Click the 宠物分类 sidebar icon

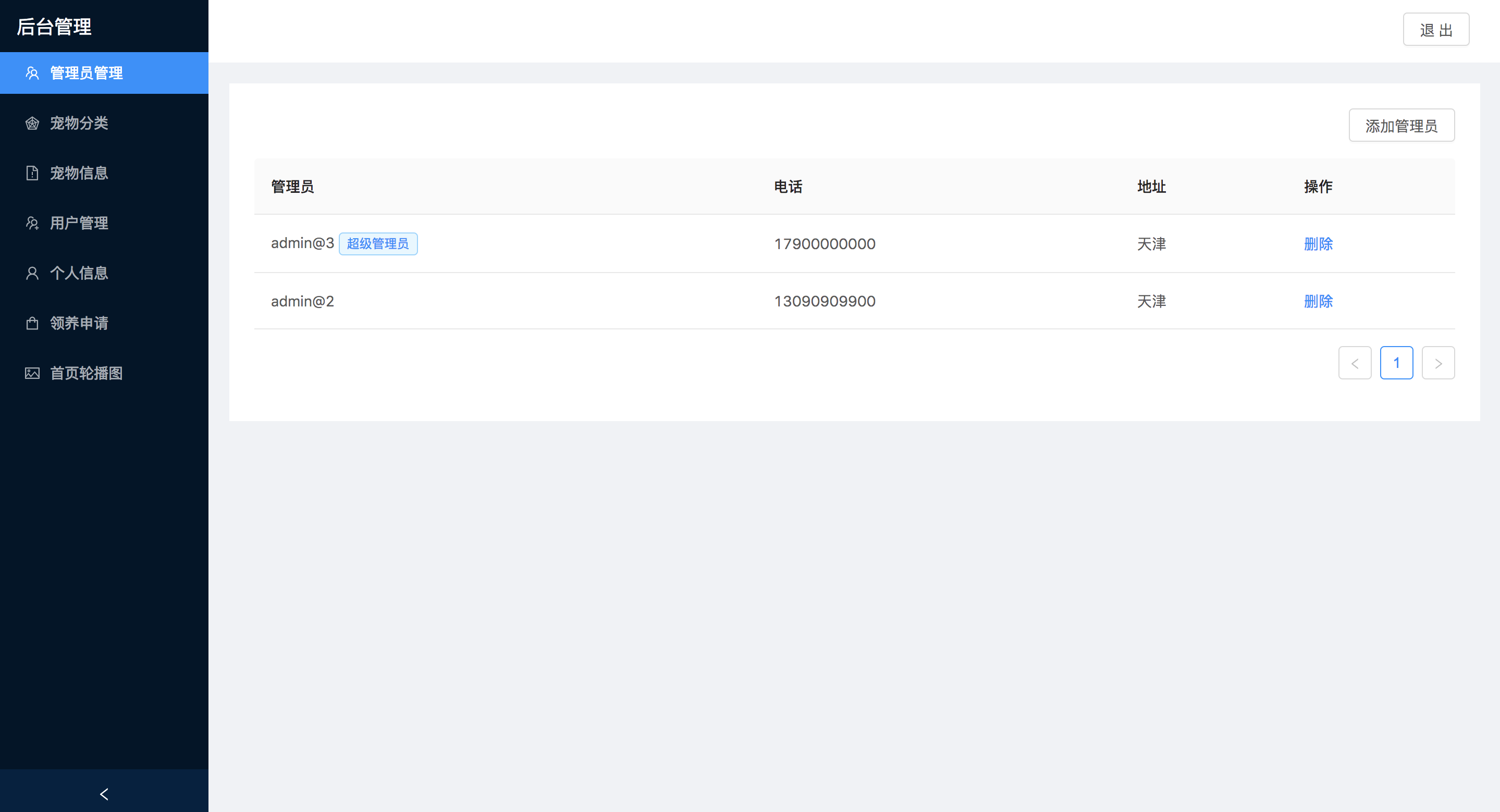click(32, 123)
